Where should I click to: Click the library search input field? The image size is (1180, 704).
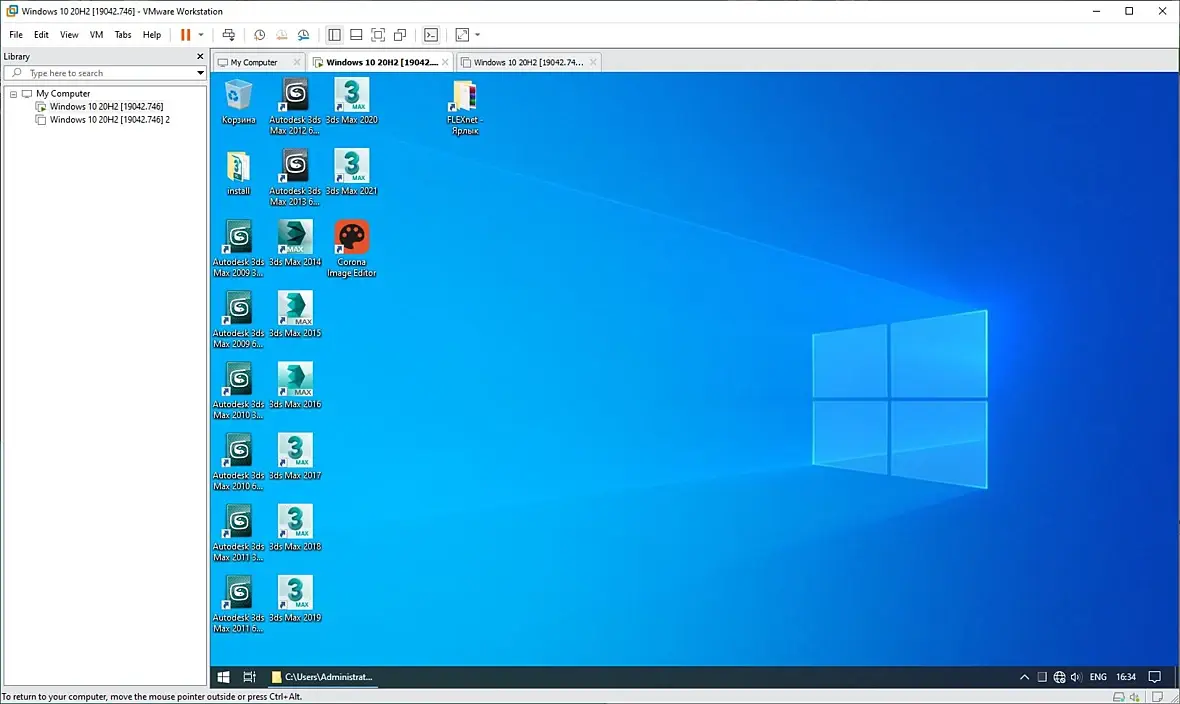coord(105,73)
